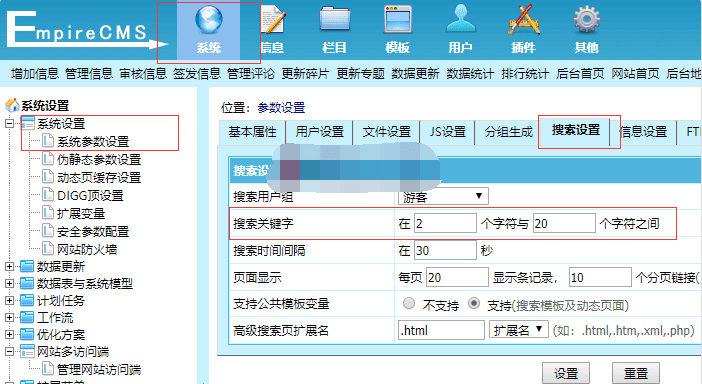
Task: Click the page icon beside 系统参数设置
Action: point(48,141)
